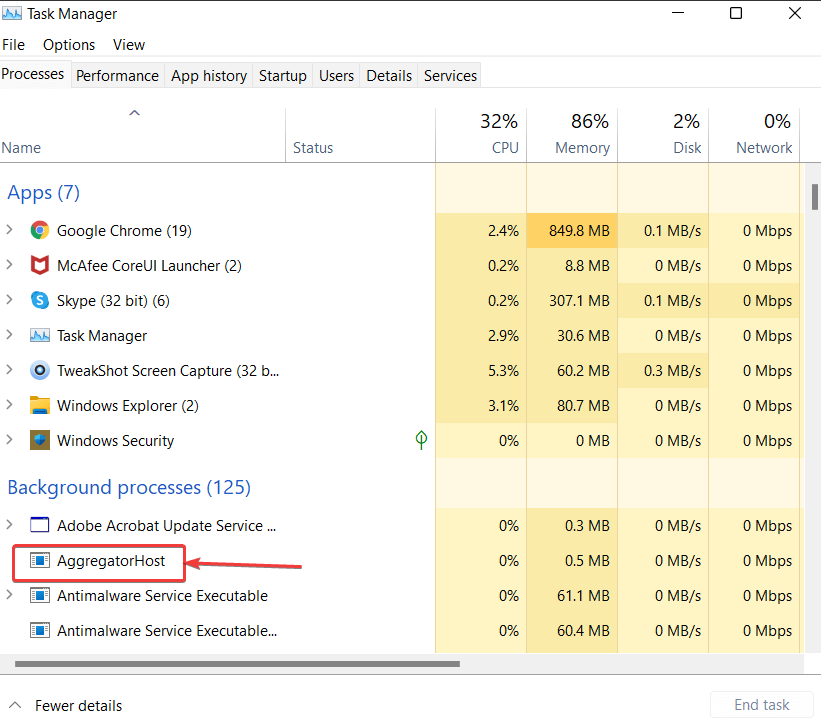
Task: Click the Task Manager title bar icon
Action: pyautogui.click(x=12, y=14)
